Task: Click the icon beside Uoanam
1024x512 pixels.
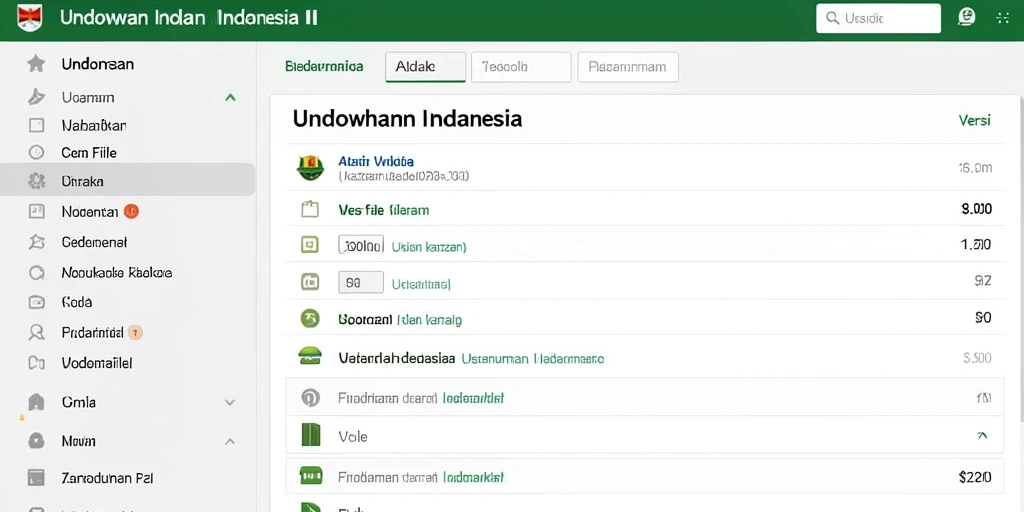Action: pos(36,97)
